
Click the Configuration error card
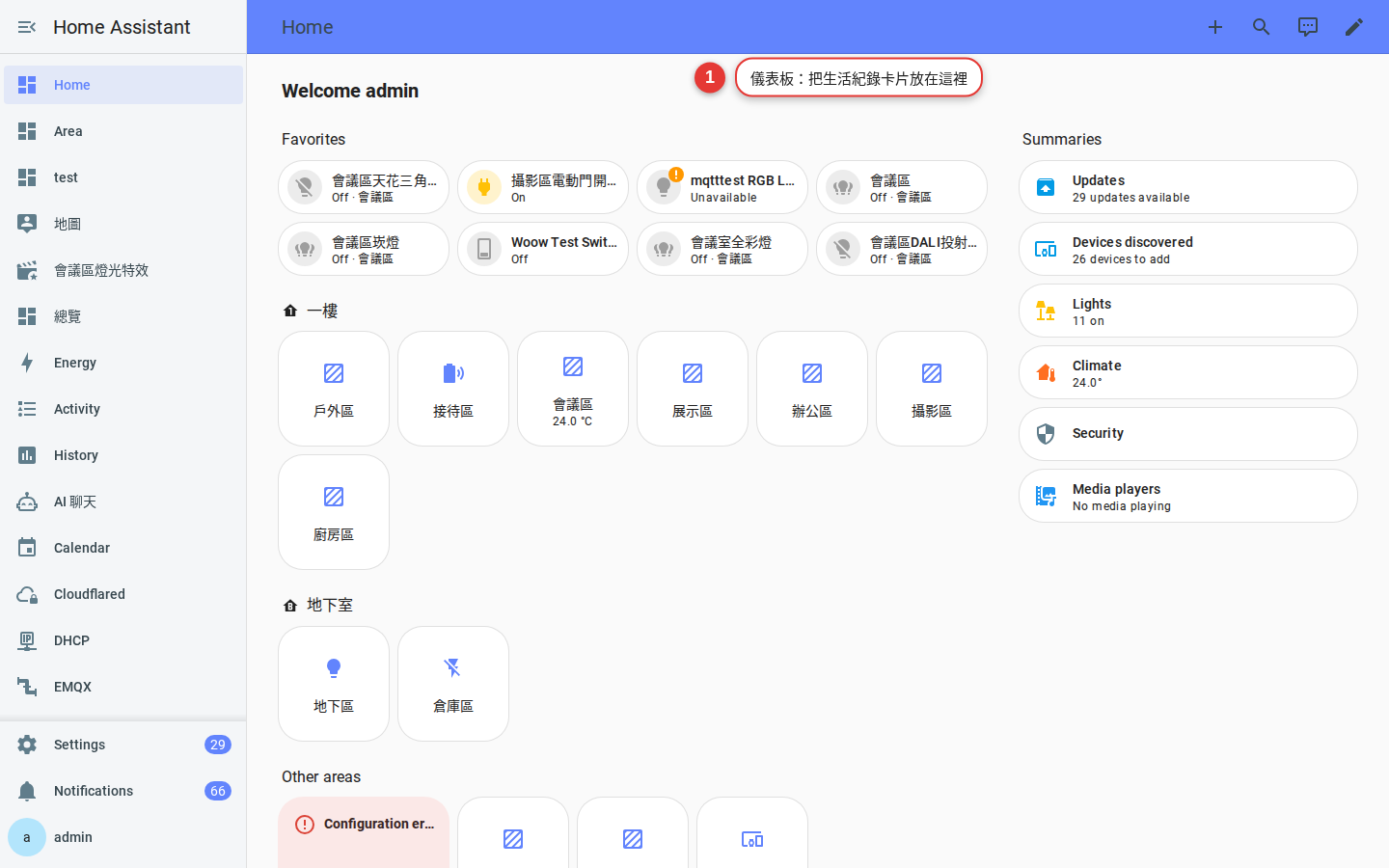coord(364,832)
